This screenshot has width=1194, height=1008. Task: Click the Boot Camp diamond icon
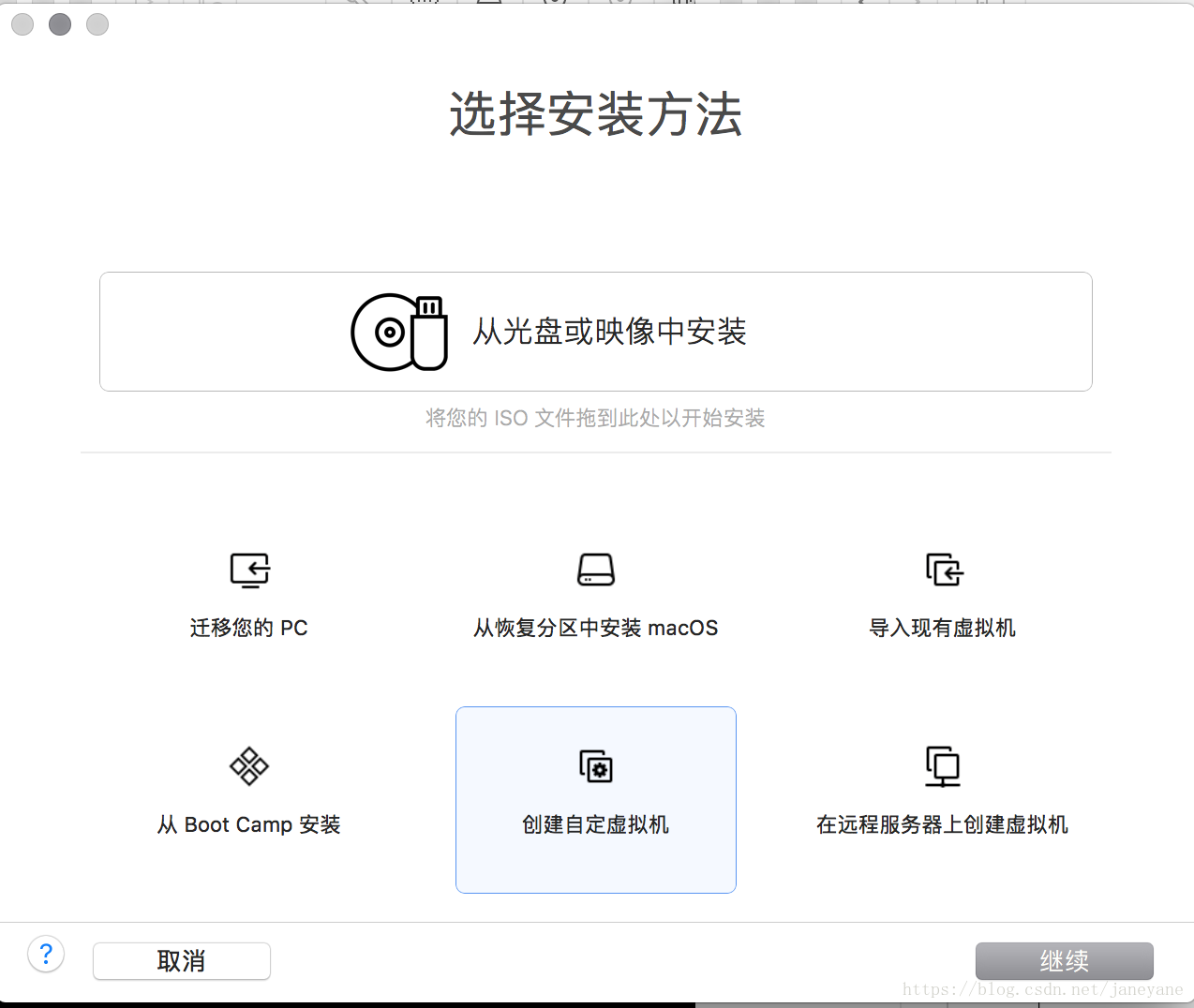pyautogui.click(x=249, y=766)
